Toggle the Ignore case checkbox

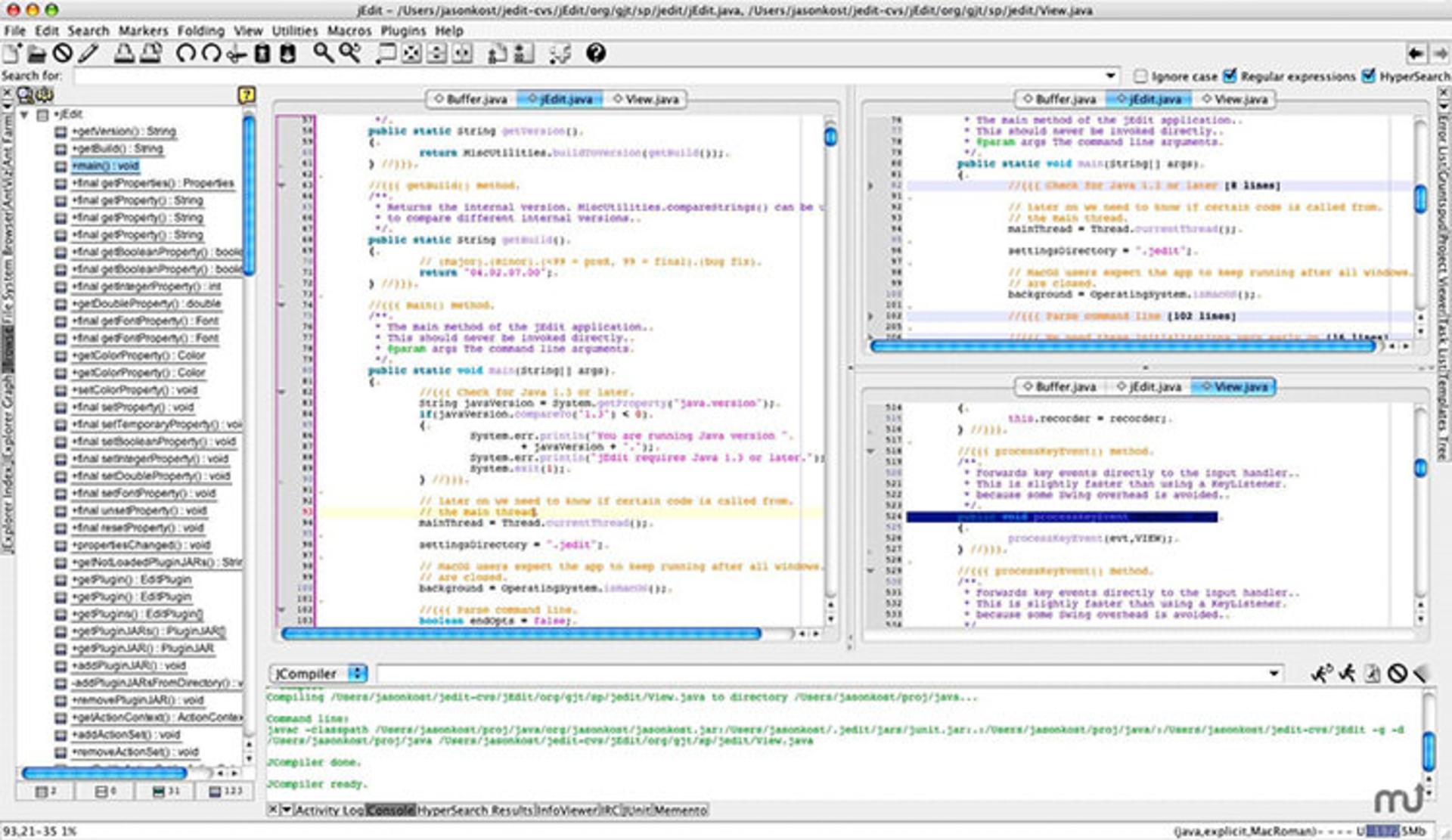pos(1140,76)
